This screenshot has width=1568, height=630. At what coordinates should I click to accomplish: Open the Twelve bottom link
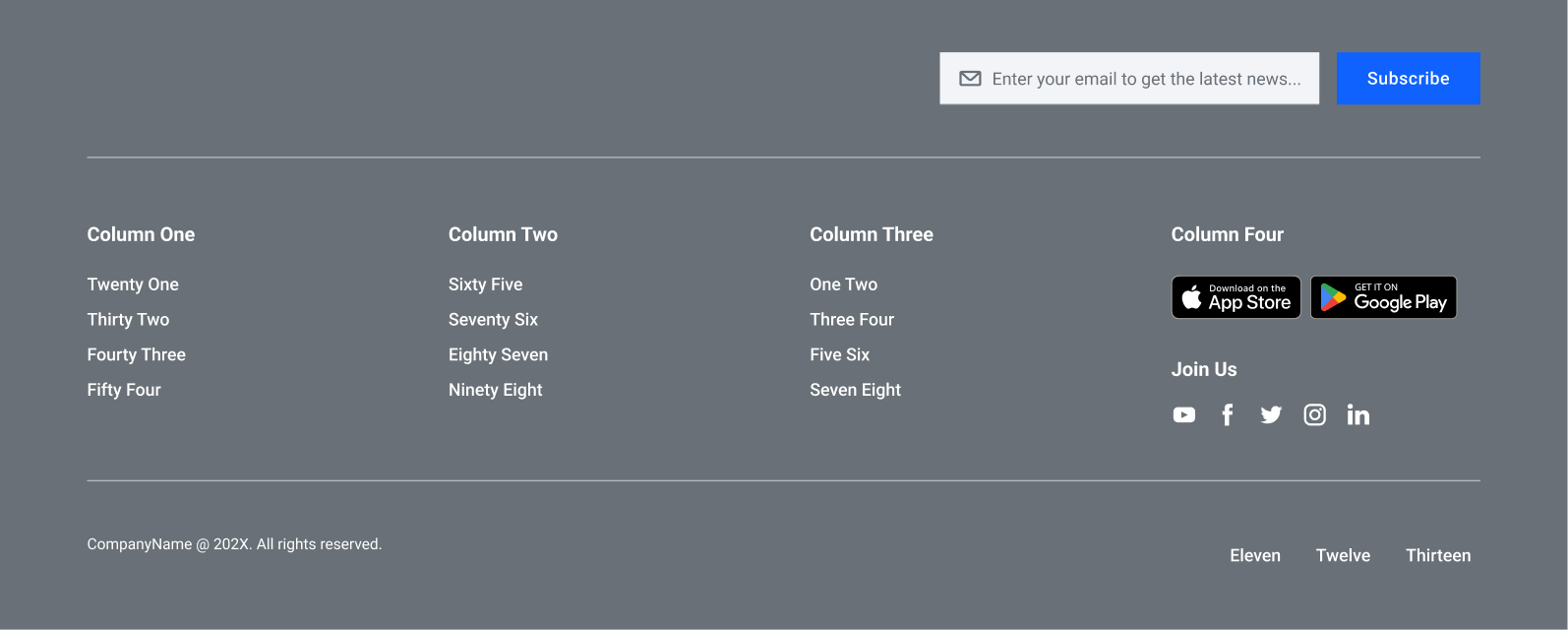tap(1343, 555)
